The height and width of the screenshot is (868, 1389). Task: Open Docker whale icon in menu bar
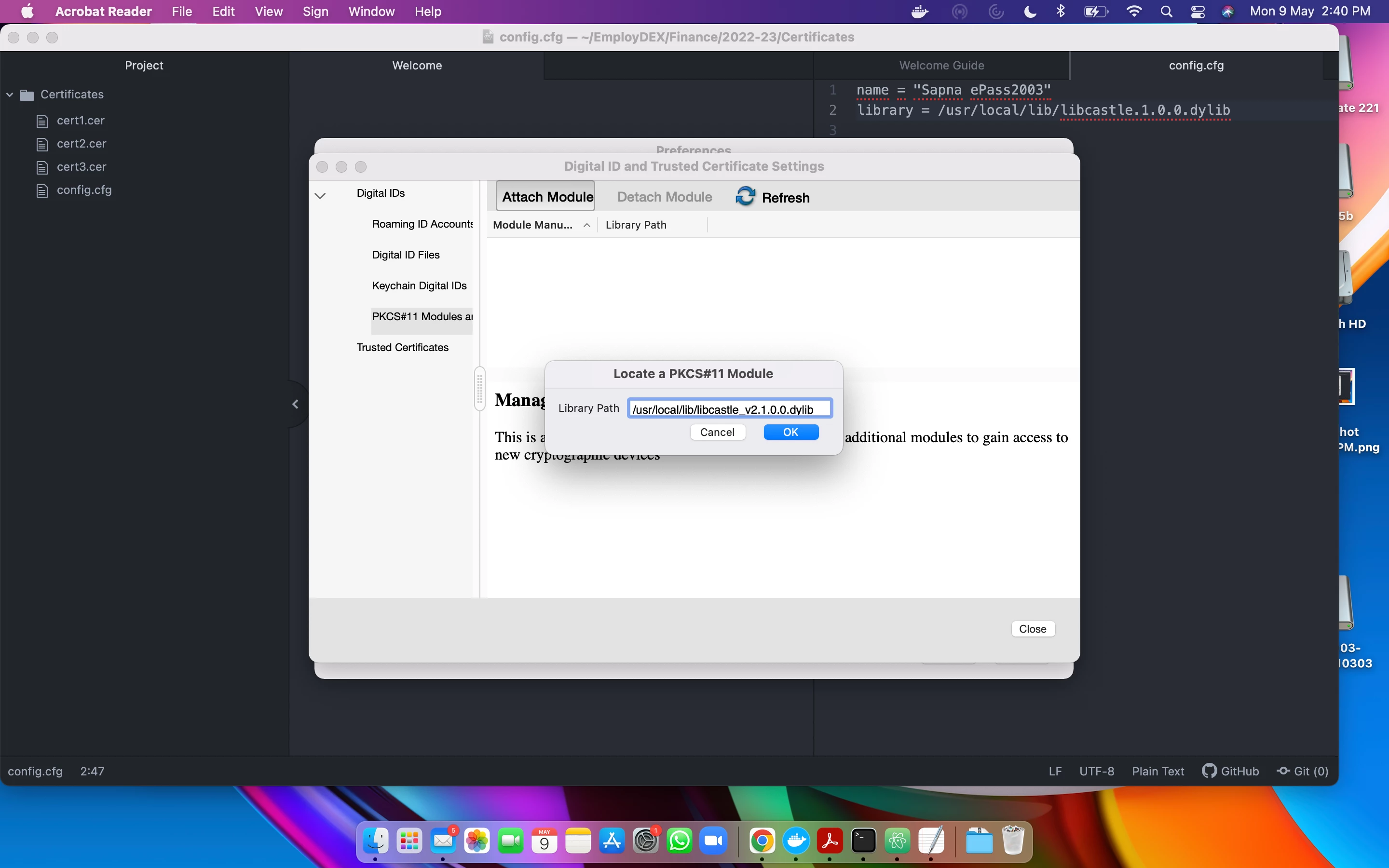point(920,12)
